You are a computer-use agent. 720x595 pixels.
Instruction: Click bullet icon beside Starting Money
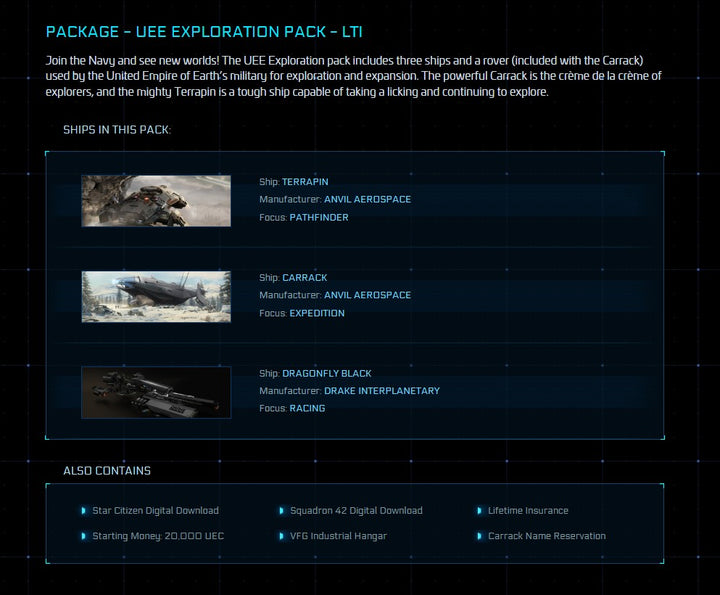84,536
